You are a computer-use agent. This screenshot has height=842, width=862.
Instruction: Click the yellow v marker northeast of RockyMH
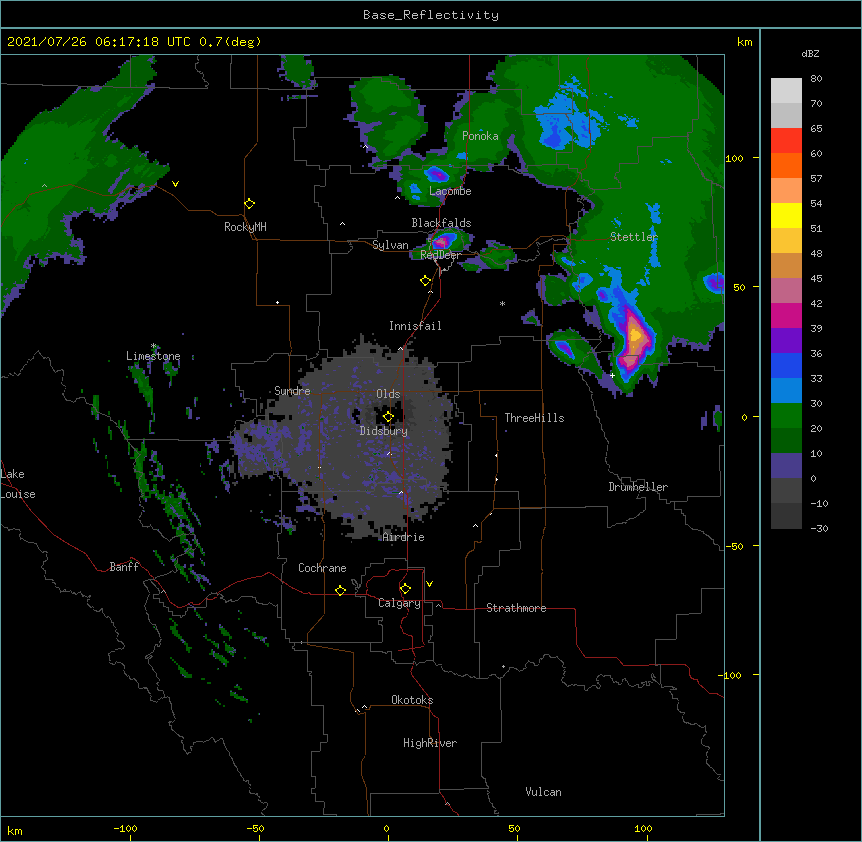pos(175,184)
